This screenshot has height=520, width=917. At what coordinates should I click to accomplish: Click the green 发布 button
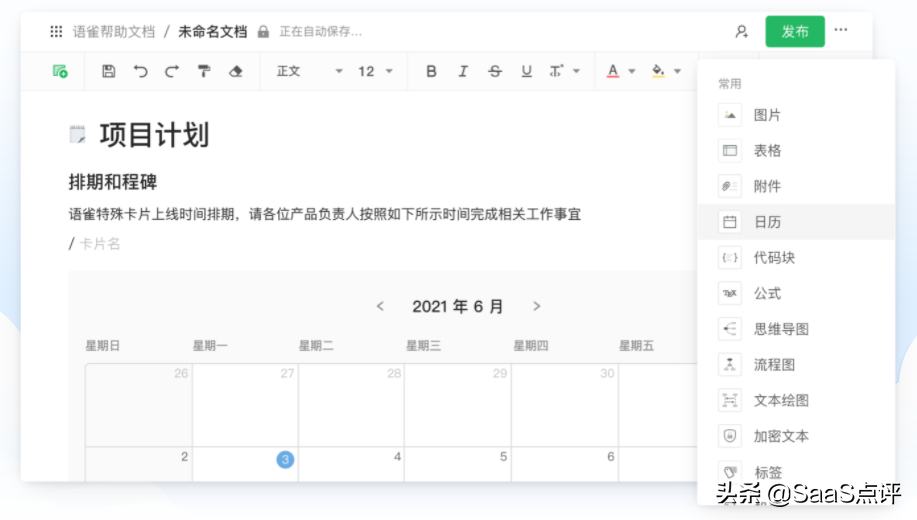tap(795, 31)
